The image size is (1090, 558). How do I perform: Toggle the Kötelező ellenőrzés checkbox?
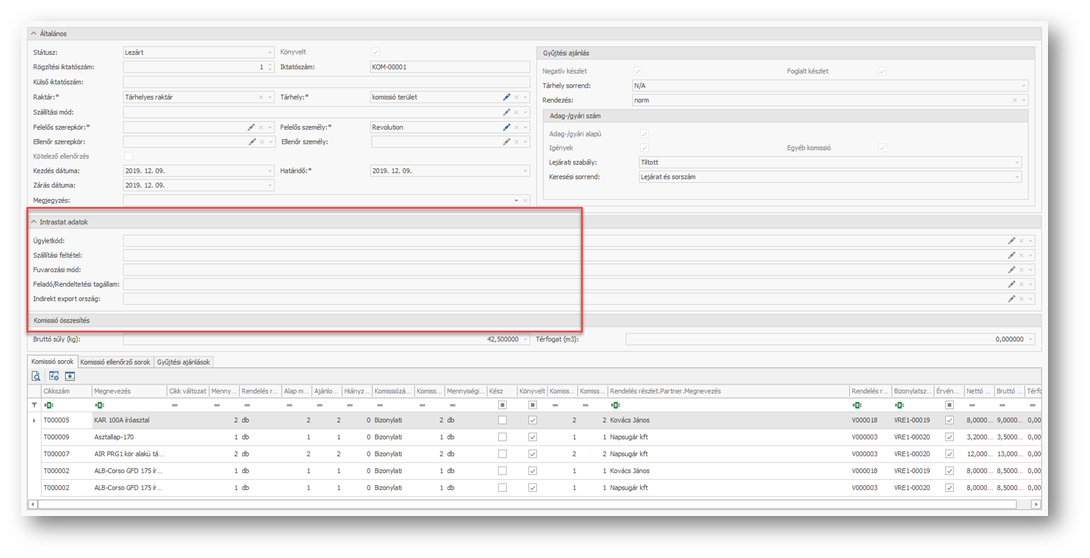tap(128, 156)
